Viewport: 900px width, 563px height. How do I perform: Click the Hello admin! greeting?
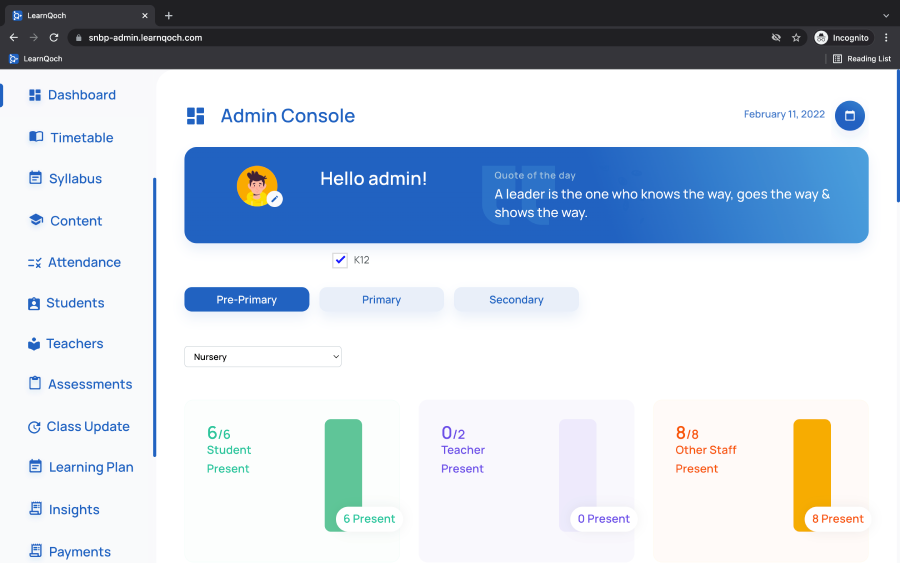click(x=374, y=178)
